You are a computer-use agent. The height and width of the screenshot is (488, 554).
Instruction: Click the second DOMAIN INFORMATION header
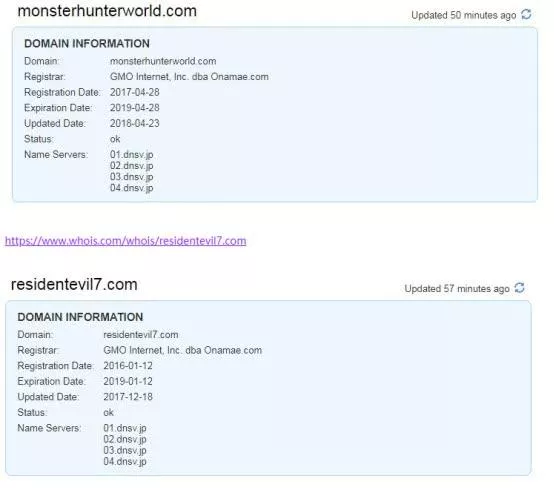coord(80,317)
